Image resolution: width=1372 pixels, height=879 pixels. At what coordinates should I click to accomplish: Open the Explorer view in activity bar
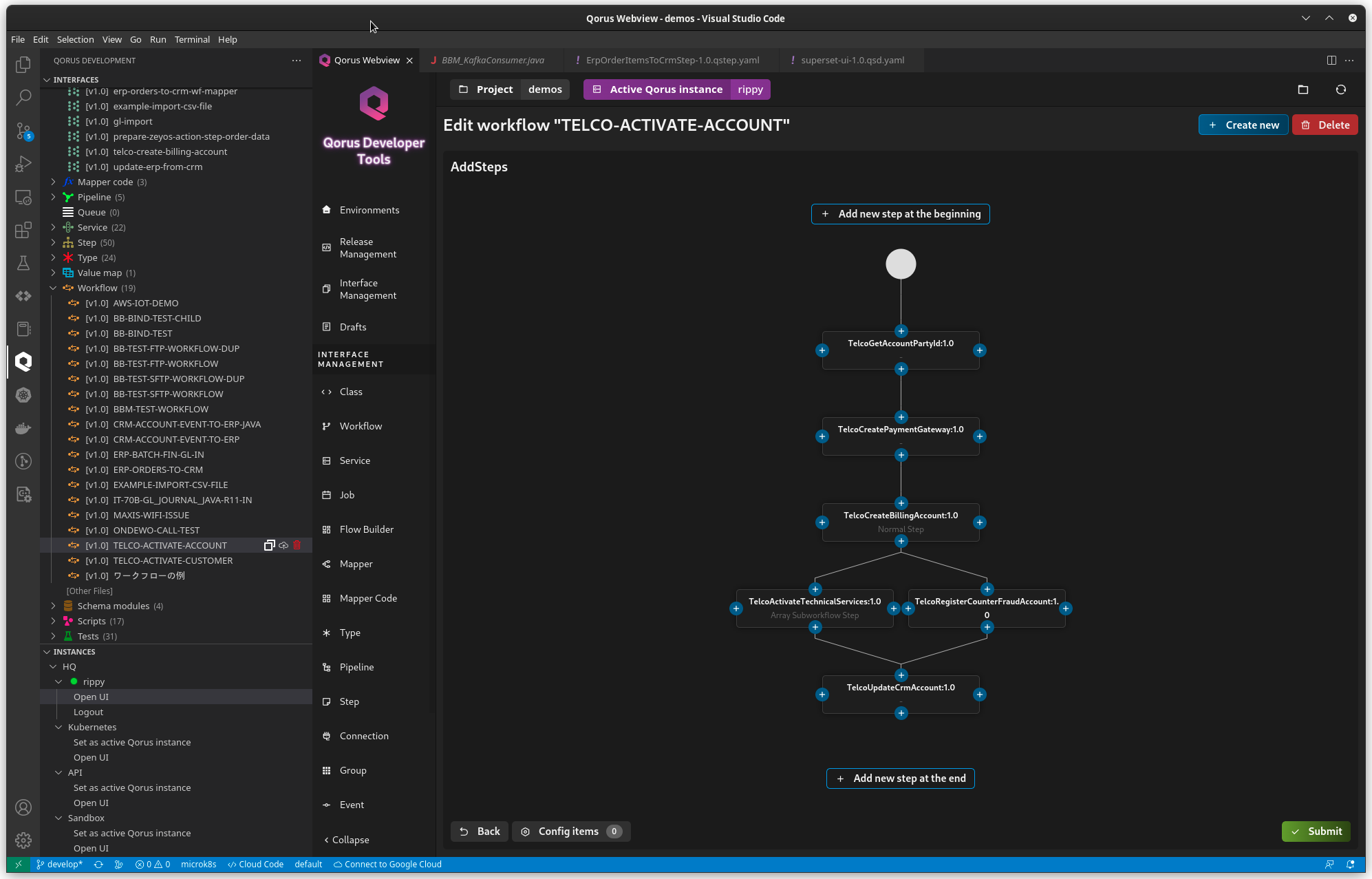23,64
